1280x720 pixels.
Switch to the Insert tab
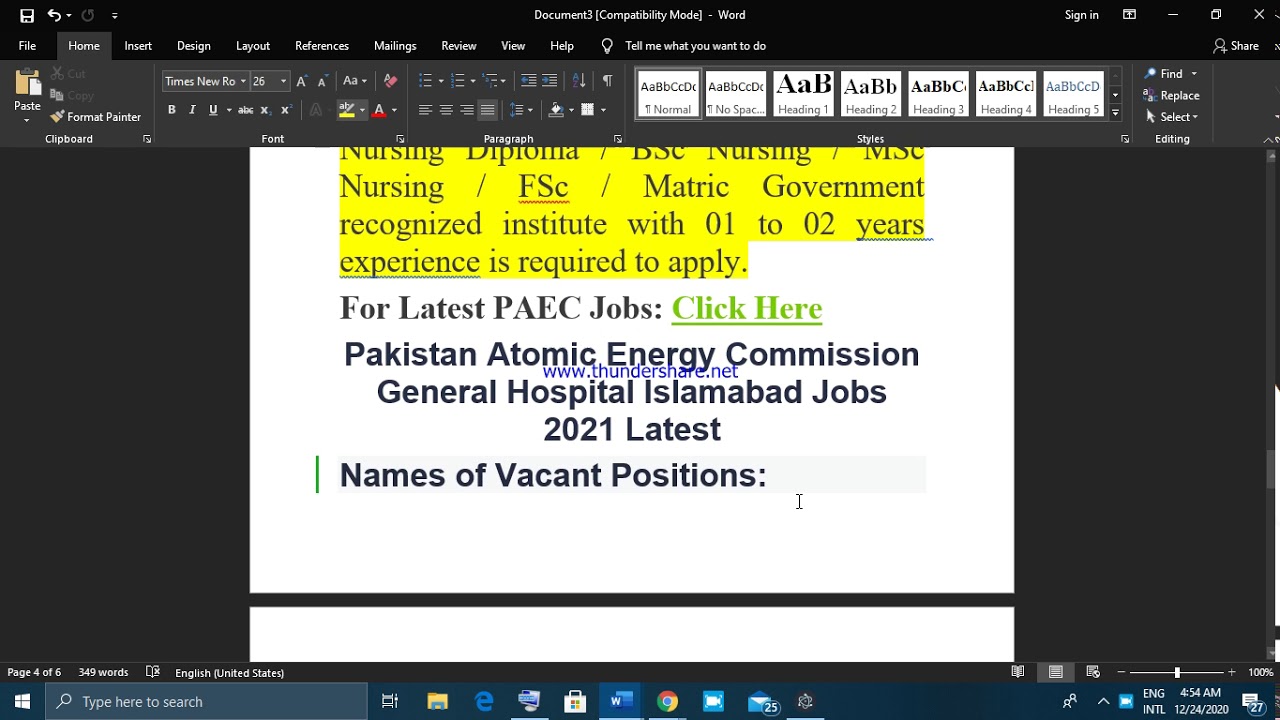click(x=138, y=46)
